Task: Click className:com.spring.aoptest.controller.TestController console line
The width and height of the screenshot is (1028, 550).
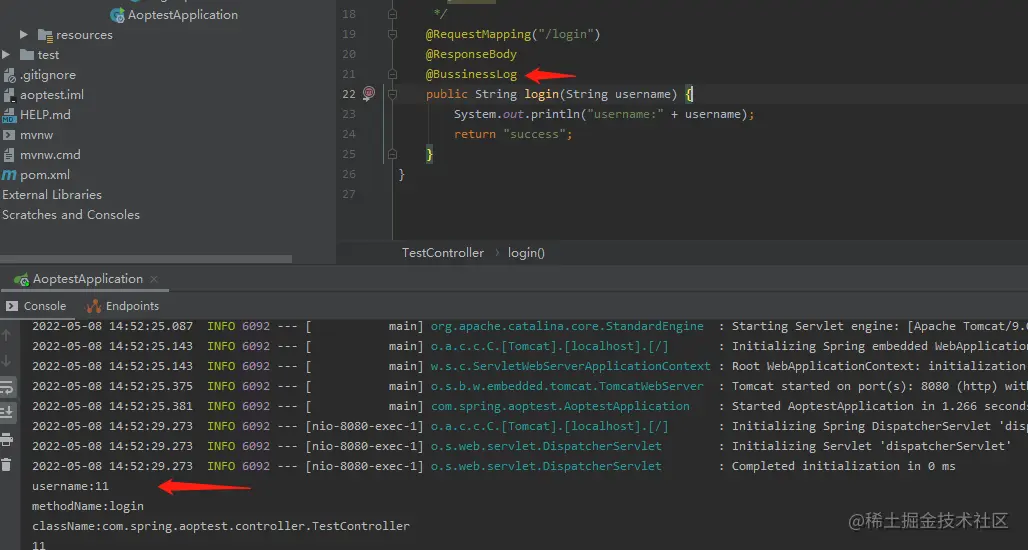Action: (x=221, y=526)
